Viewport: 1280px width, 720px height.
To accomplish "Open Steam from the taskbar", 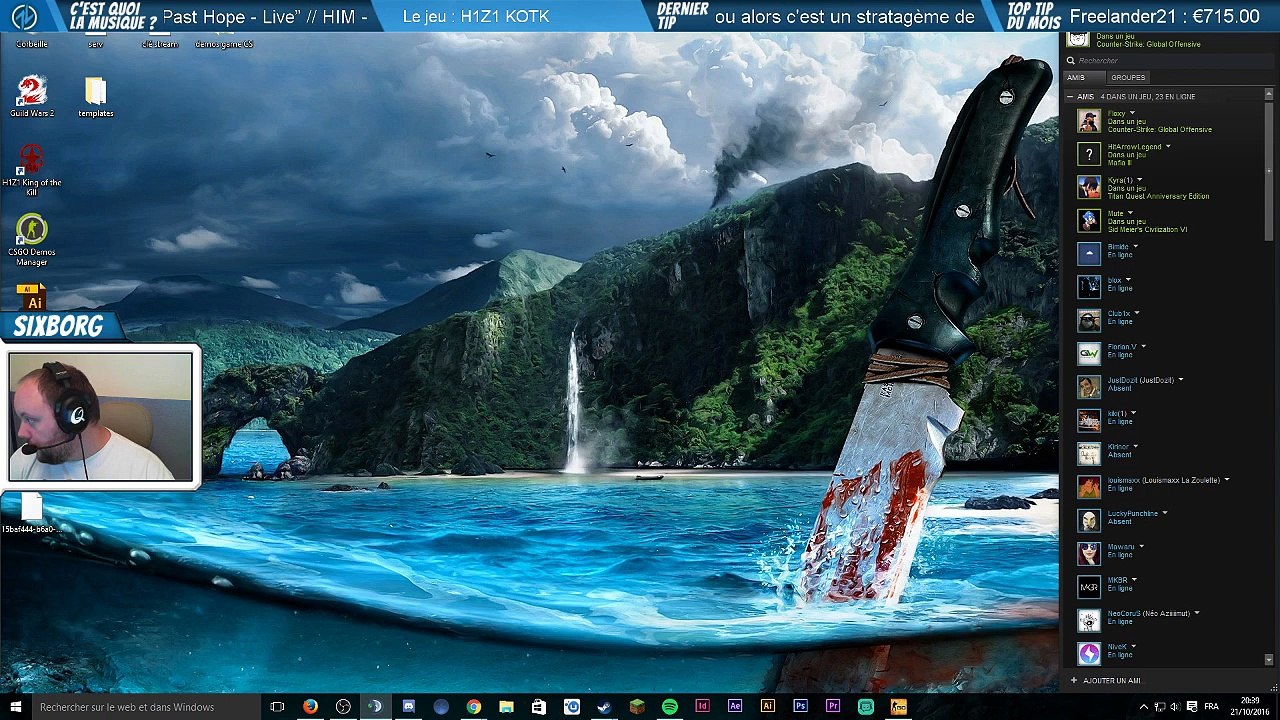I will [604, 707].
